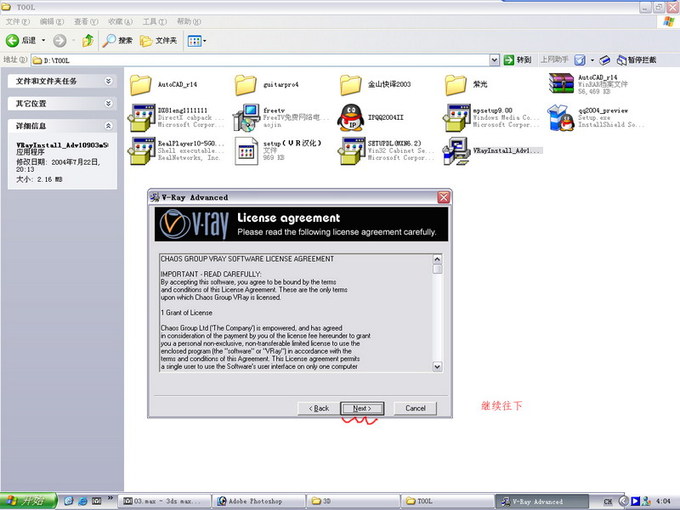Click the Explorer Forward arrow icon

click(x=60, y=41)
